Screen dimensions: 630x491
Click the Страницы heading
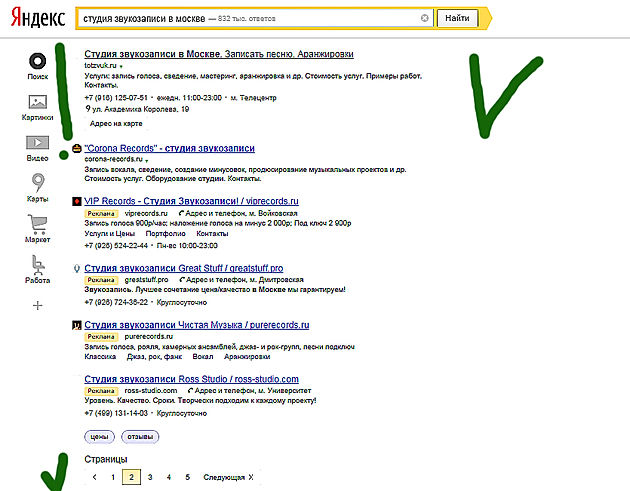click(x=106, y=459)
